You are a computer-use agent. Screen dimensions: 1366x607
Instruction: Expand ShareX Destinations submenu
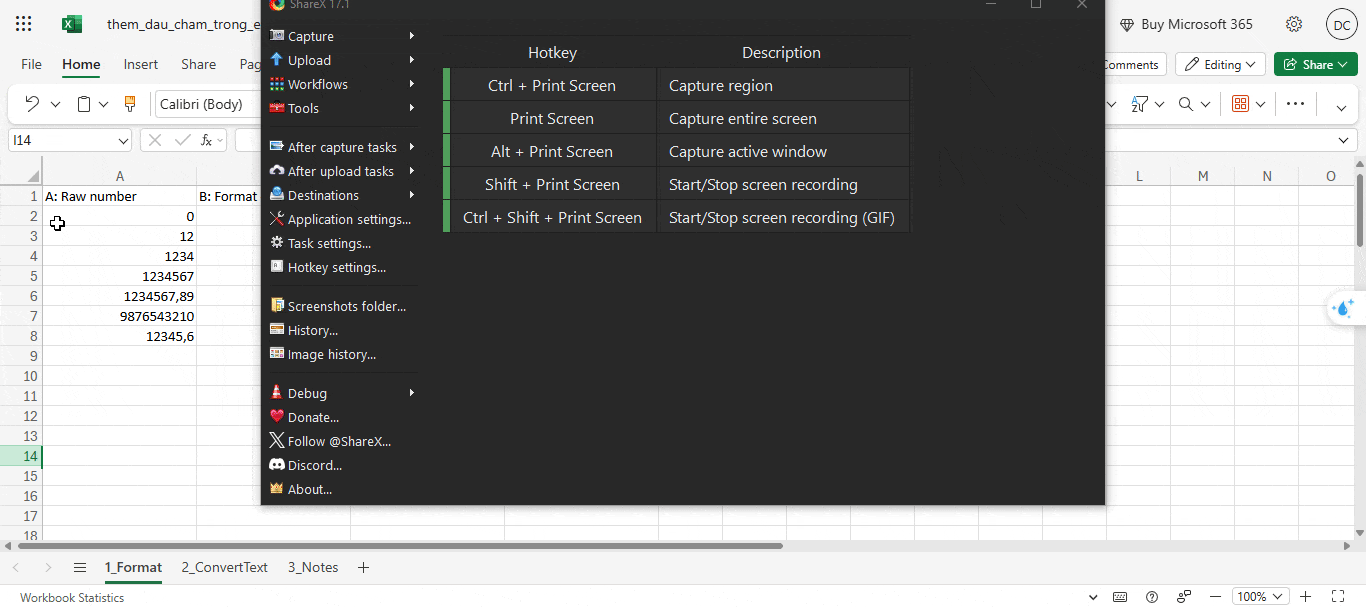click(342, 195)
